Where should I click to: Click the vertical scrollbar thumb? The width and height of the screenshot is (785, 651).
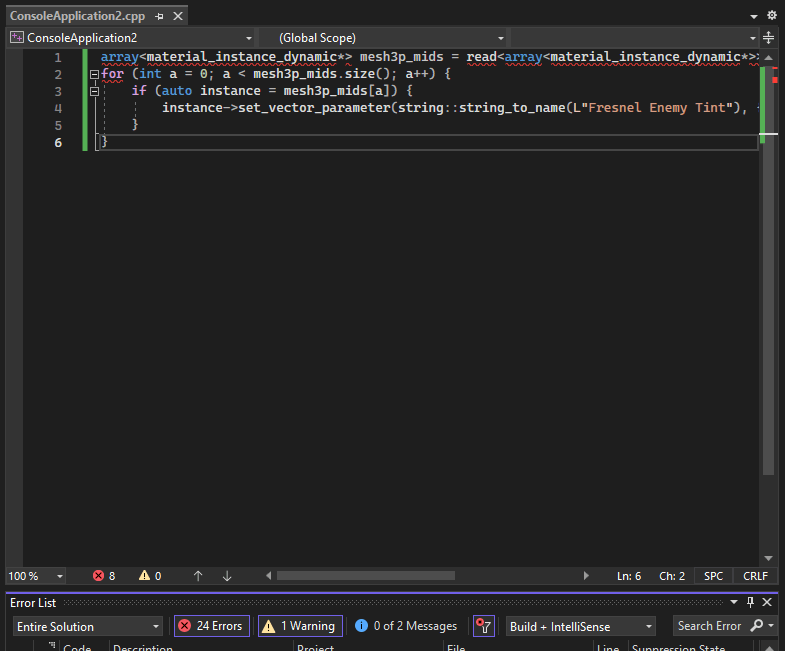click(x=768, y=270)
